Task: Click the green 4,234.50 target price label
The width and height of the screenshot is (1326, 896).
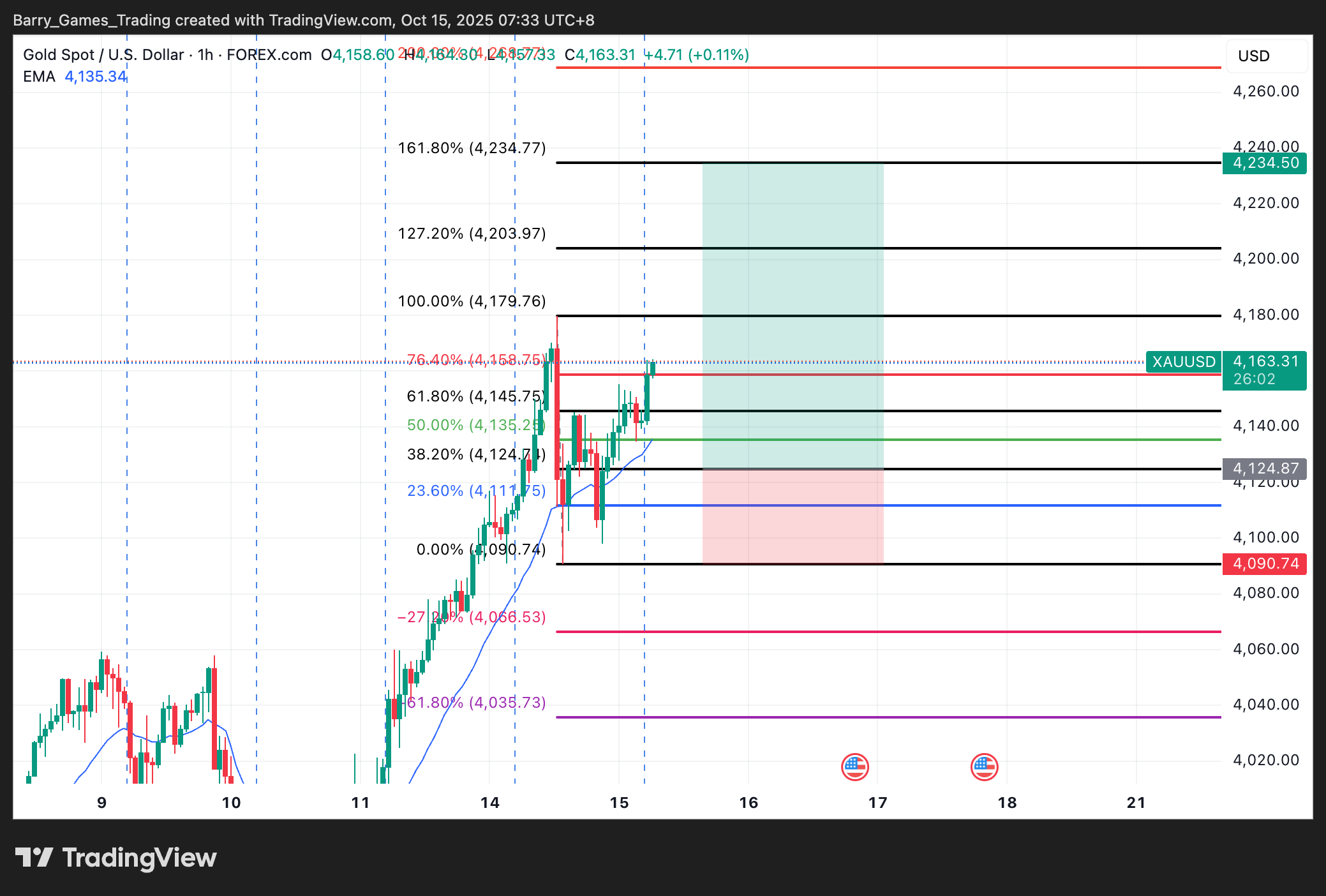Action: [x=1265, y=163]
